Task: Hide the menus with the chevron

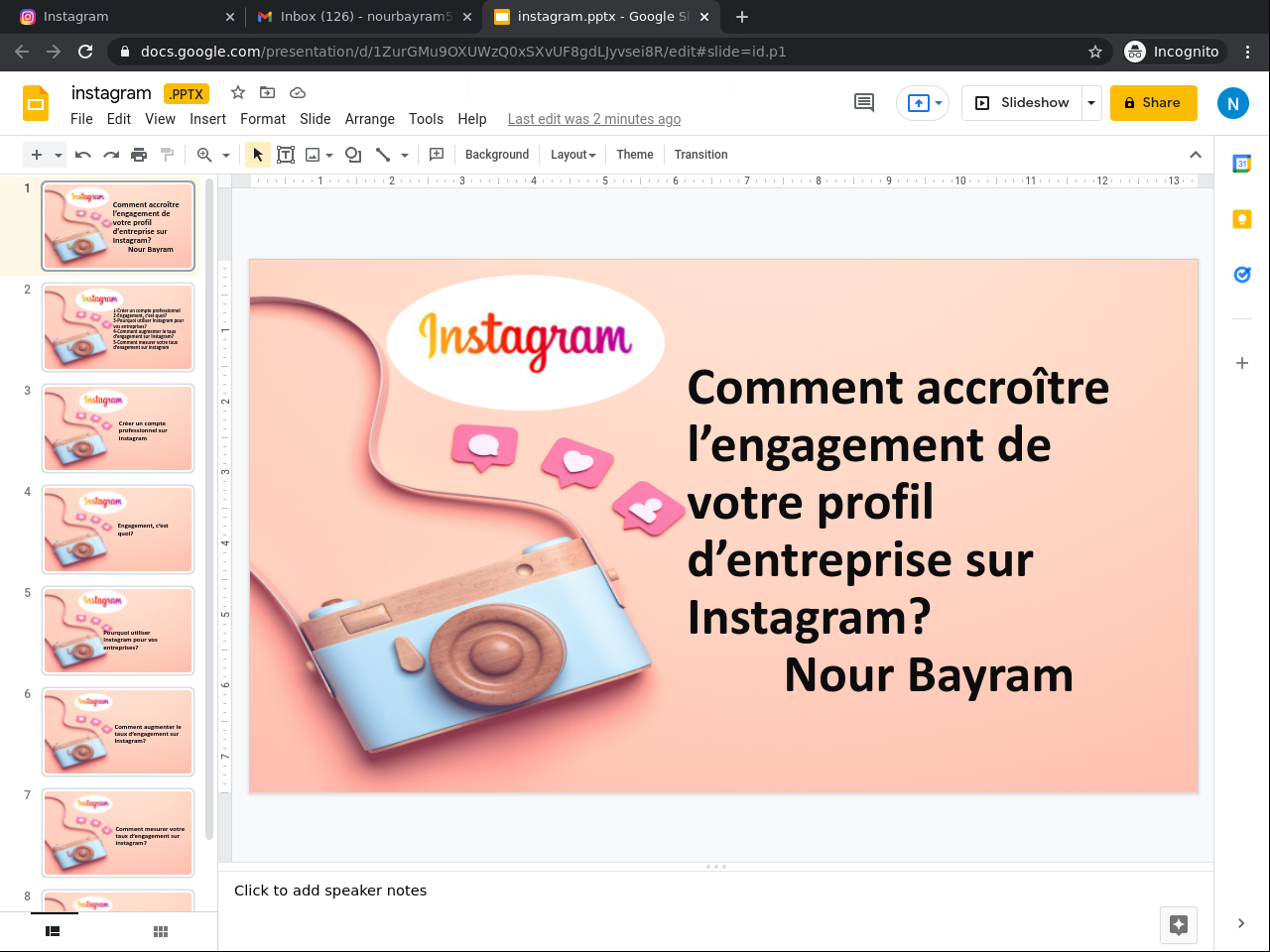Action: (1196, 155)
